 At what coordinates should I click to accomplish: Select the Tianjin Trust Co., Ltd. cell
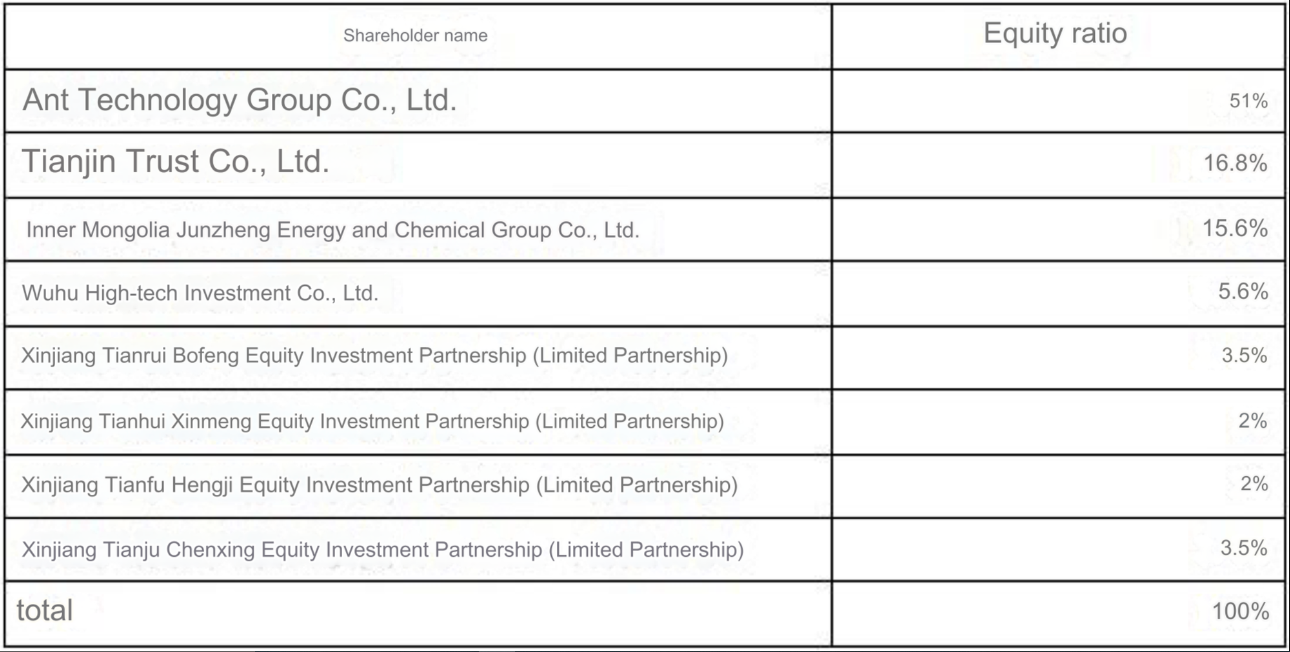[175, 162]
